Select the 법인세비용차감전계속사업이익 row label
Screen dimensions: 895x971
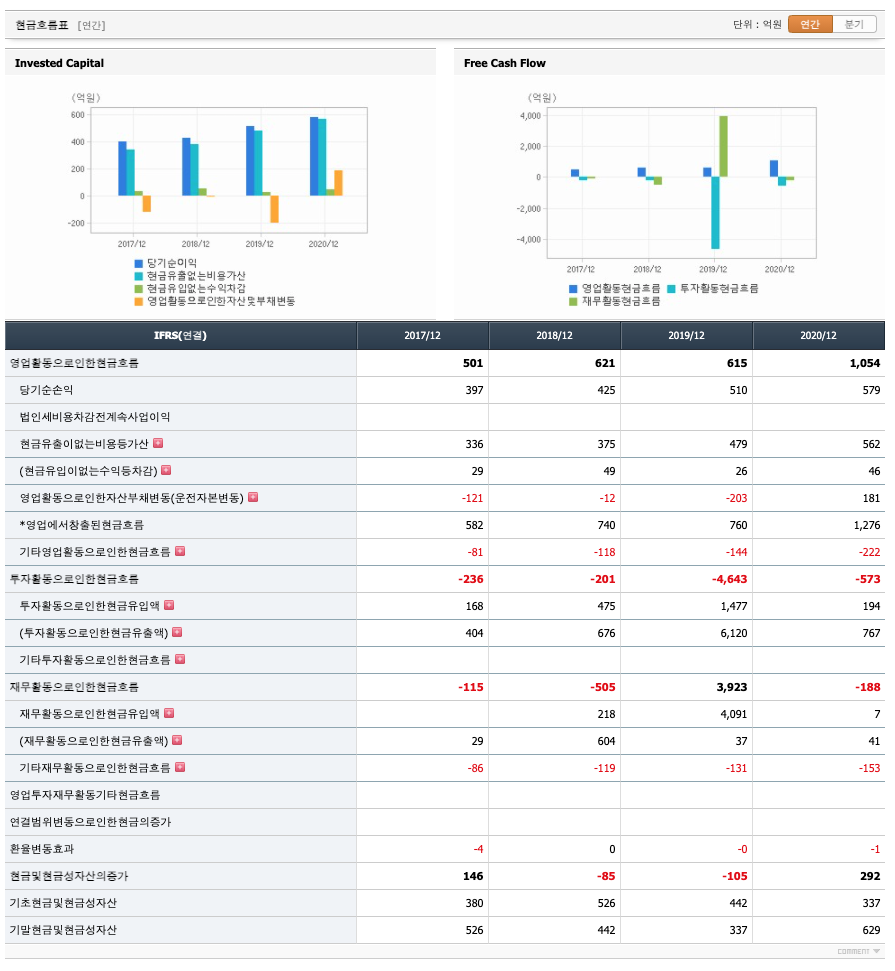(x=95, y=417)
